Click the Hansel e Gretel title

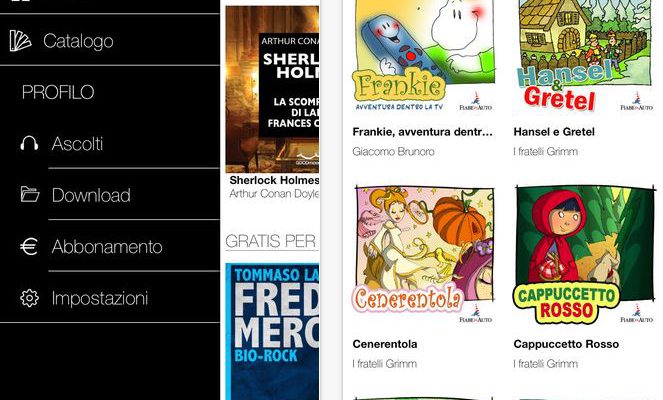pos(554,132)
